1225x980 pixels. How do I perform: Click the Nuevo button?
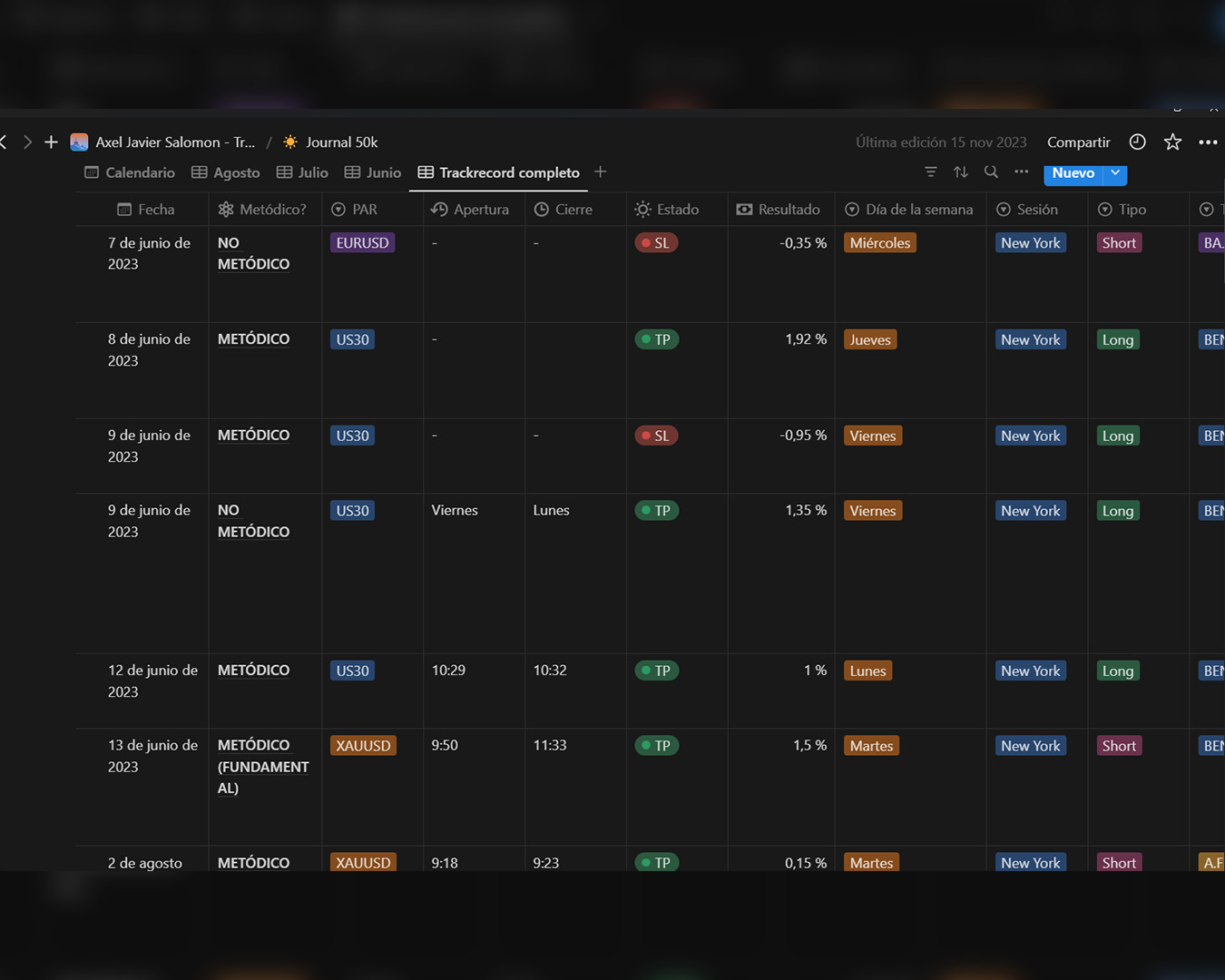(x=1073, y=172)
